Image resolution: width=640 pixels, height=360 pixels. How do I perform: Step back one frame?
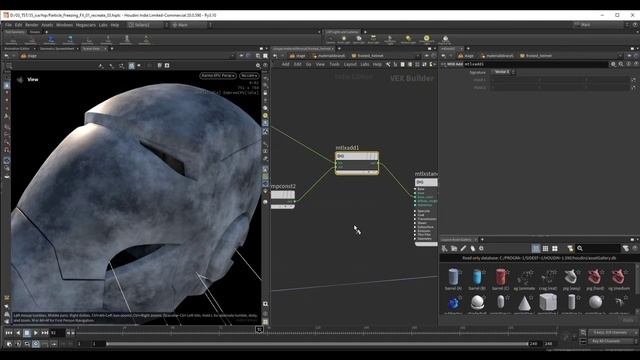18,333
